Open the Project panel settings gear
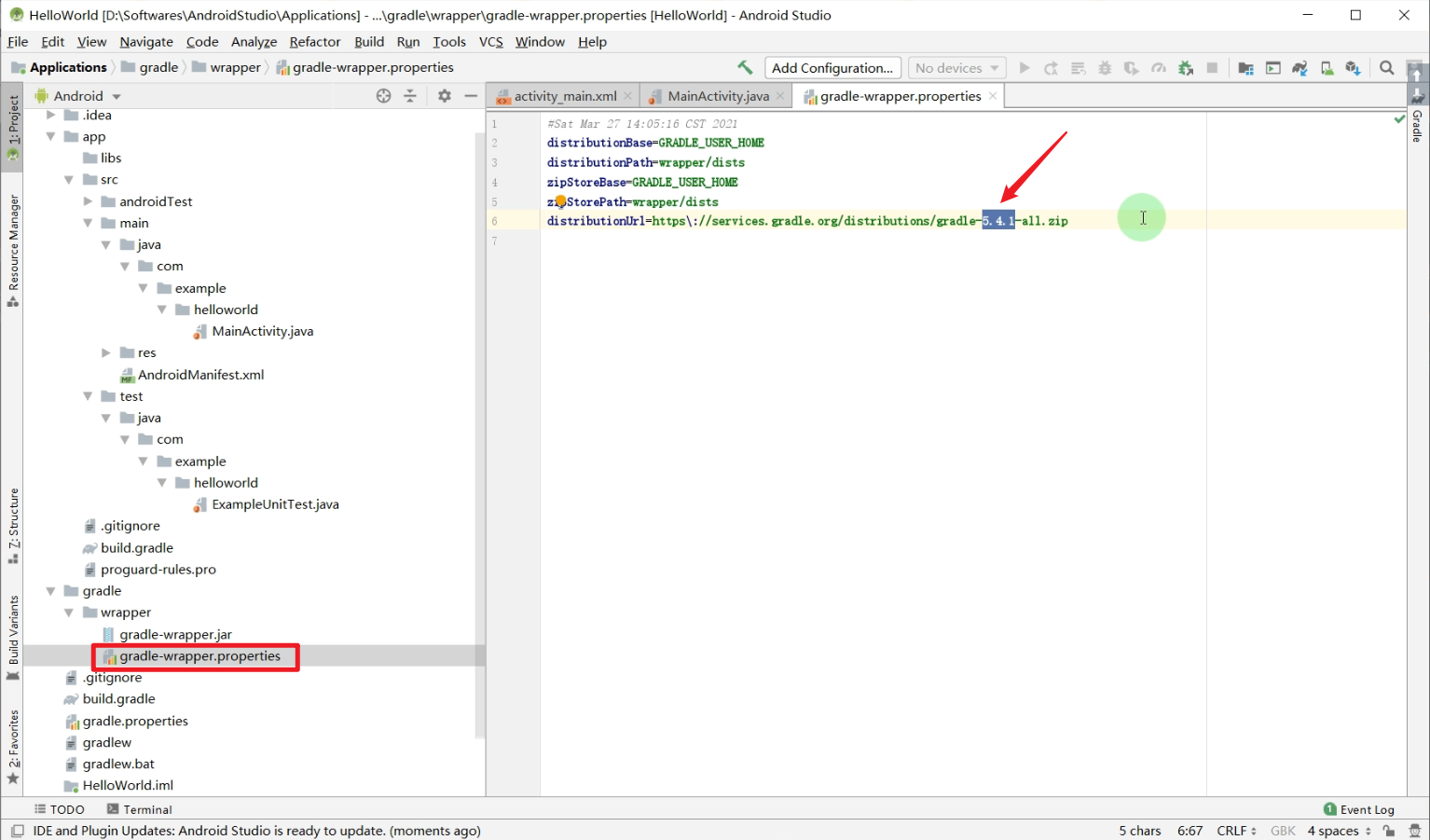1430x840 pixels. 444,95
